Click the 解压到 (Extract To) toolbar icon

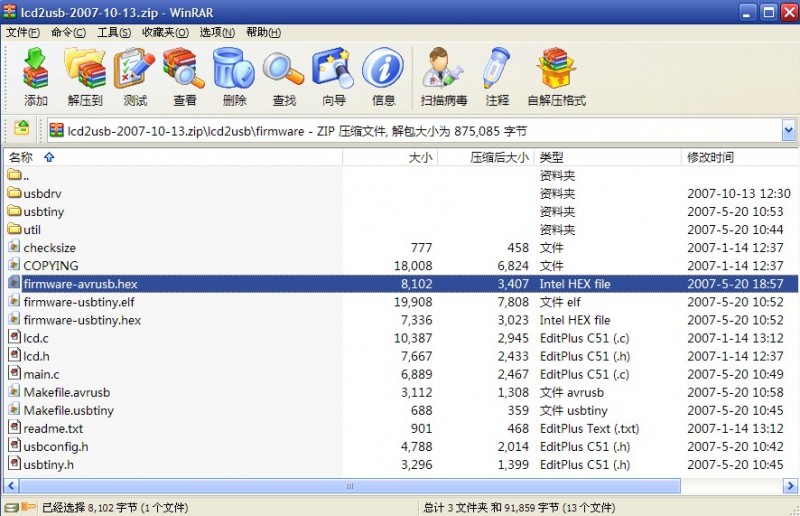pyautogui.click(x=85, y=77)
